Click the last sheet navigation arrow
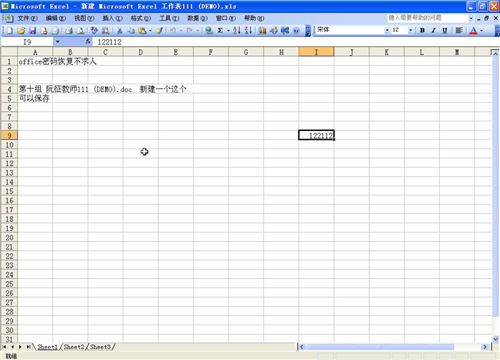 click(28, 347)
